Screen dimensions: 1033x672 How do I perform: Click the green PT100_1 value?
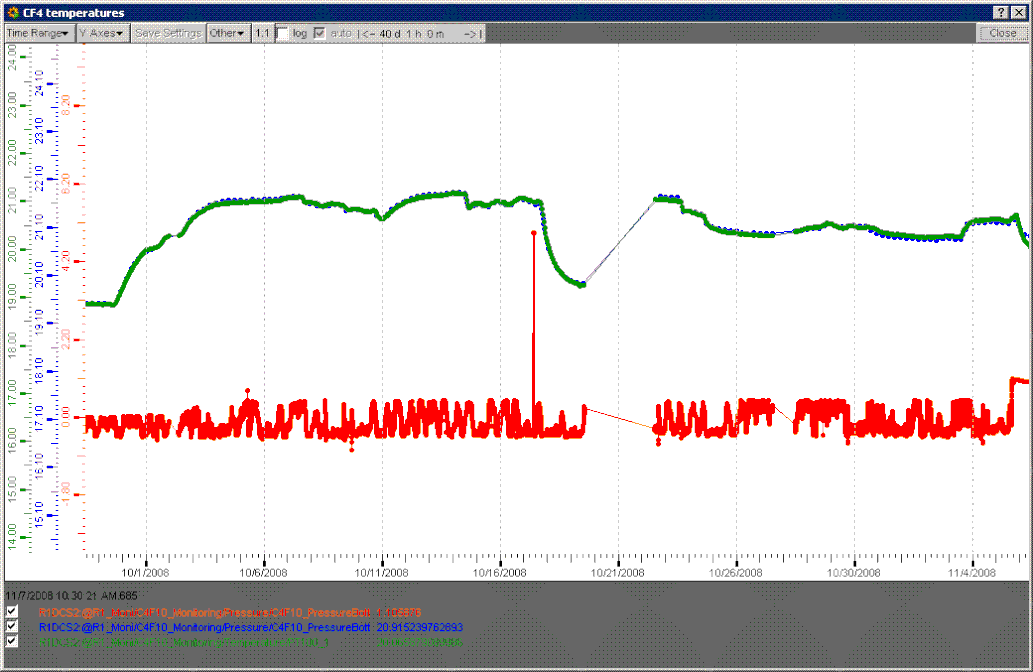pos(420,642)
